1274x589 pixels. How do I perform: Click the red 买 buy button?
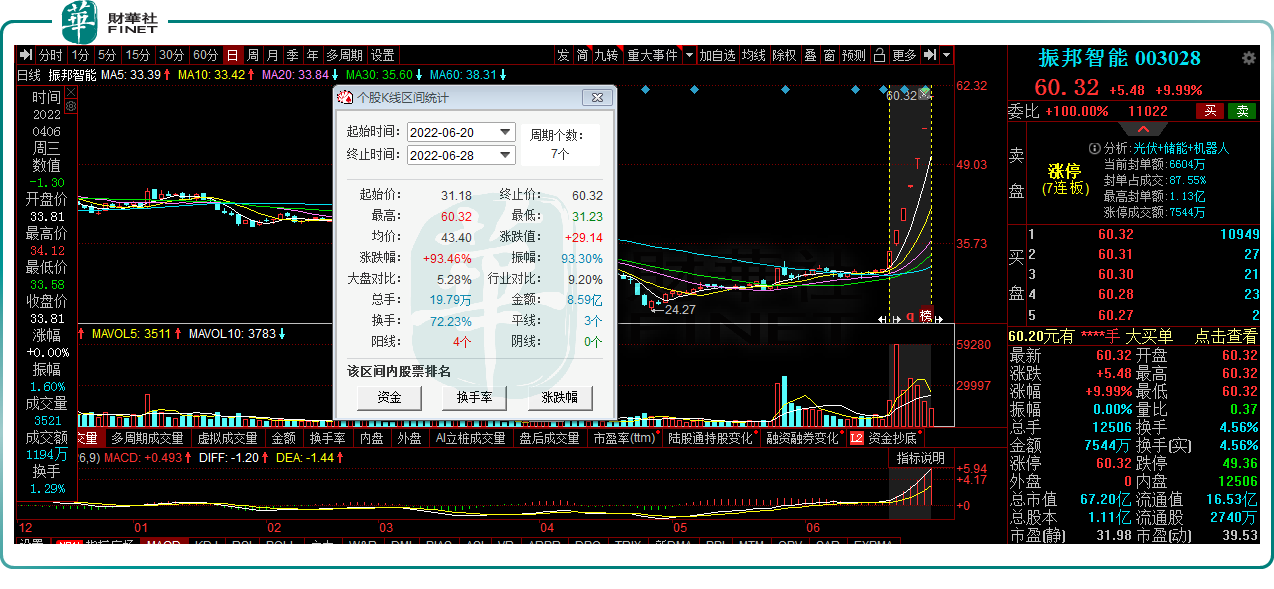(x=1210, y=111)
